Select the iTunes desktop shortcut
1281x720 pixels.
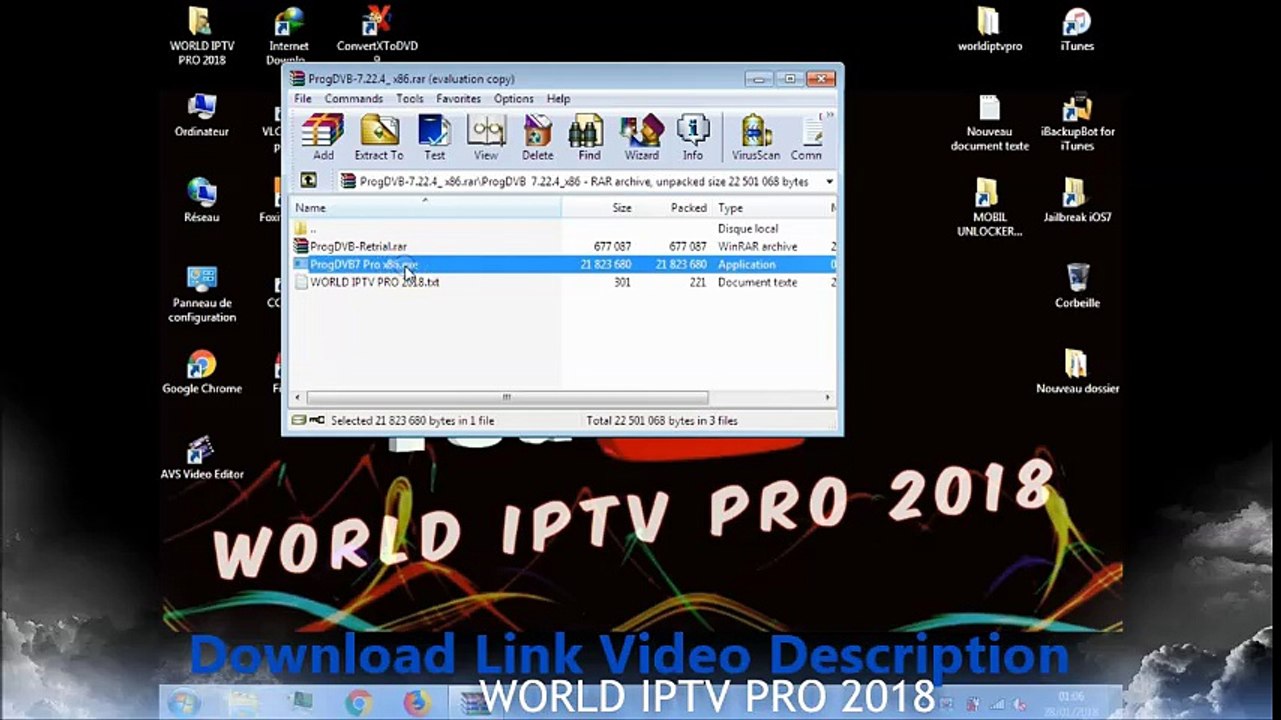click(x=1077, y=30)
